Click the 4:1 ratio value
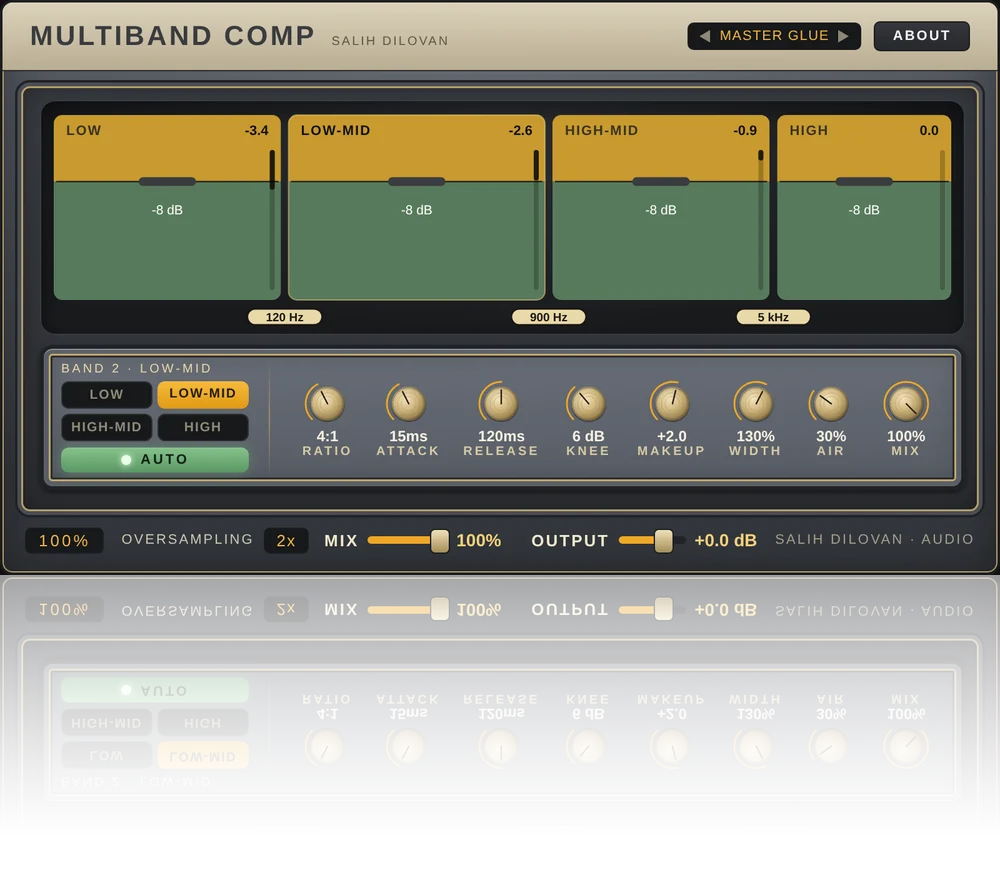 pos(327,436)
